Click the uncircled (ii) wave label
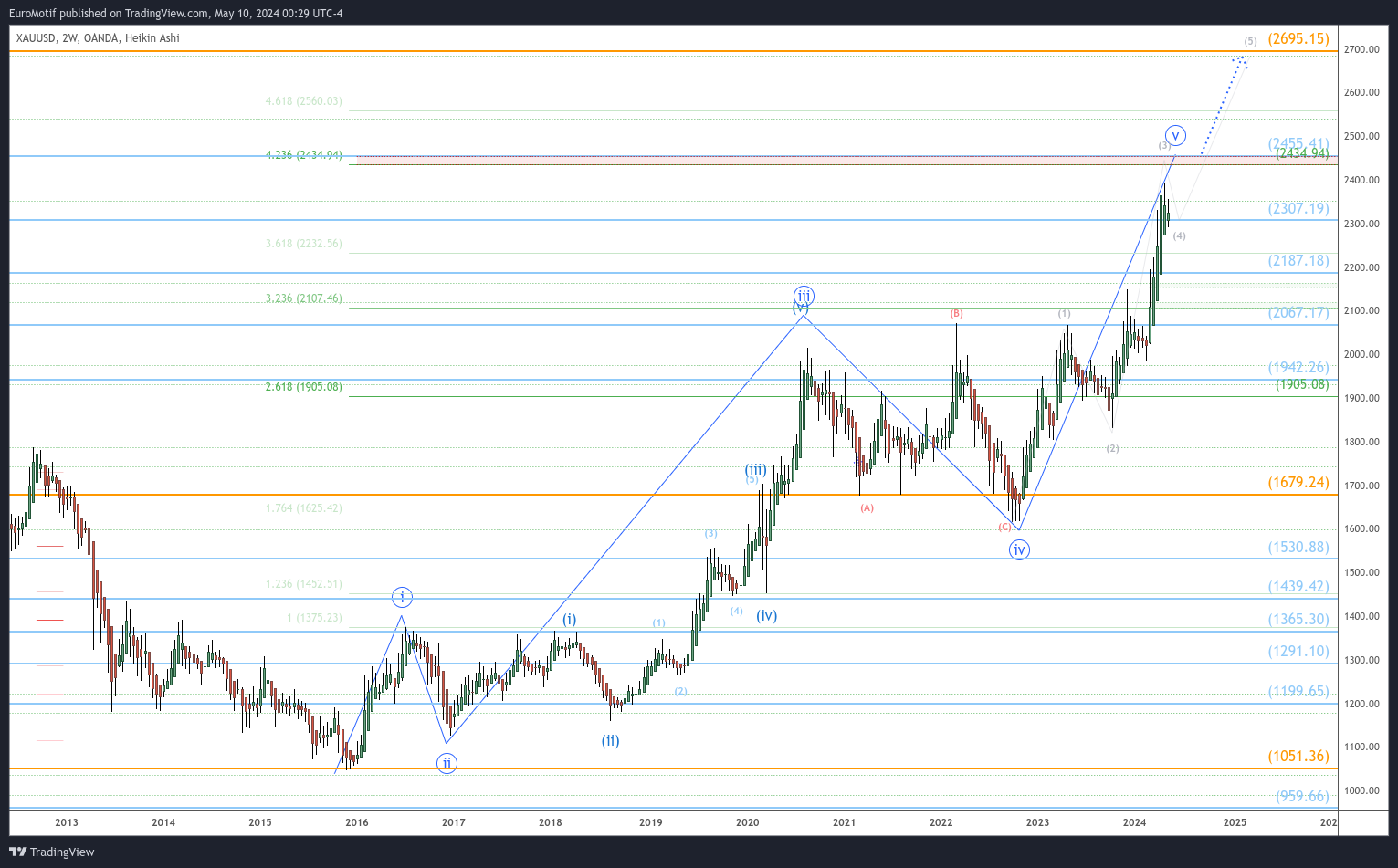 point(610,740)
